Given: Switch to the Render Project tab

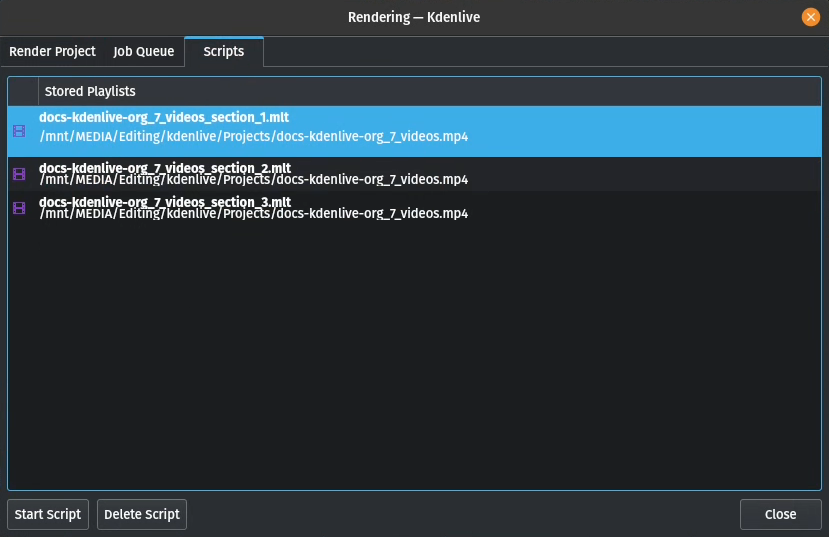Looking at the screenshot, I should (x=52, y=51).
